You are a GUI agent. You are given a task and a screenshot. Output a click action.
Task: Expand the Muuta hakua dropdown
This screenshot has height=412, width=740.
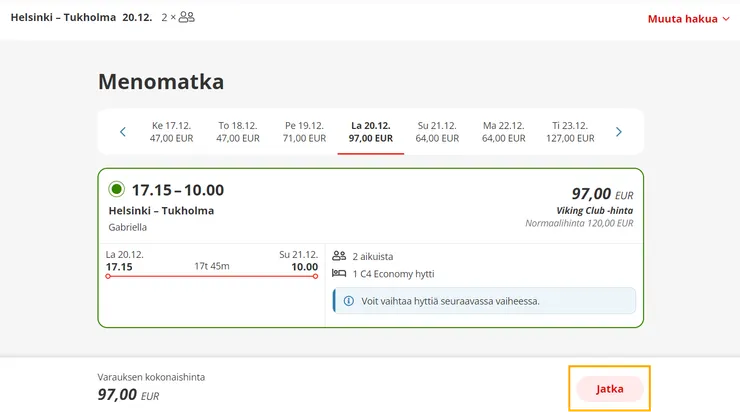pos(689,19)
